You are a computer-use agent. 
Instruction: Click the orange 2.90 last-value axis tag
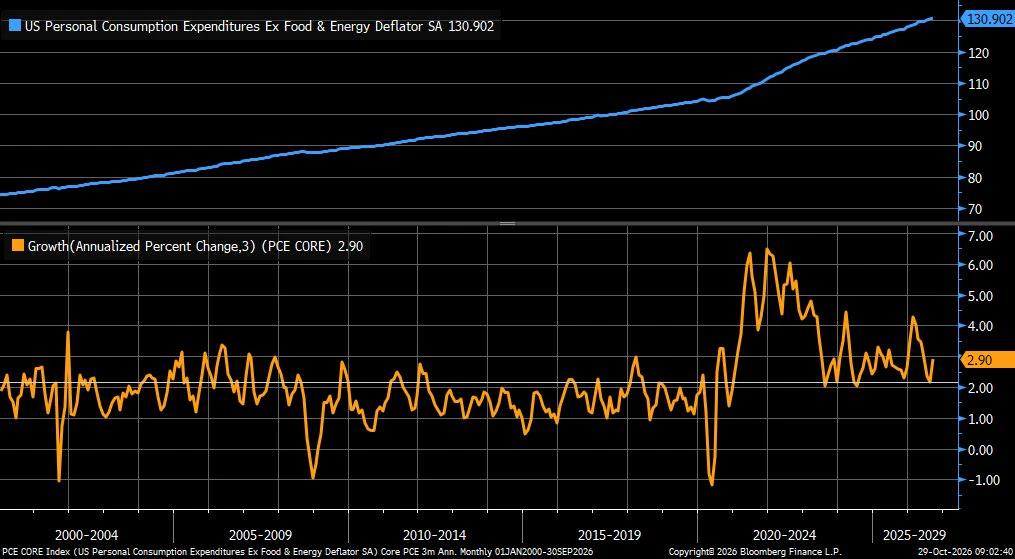[987, 360]
